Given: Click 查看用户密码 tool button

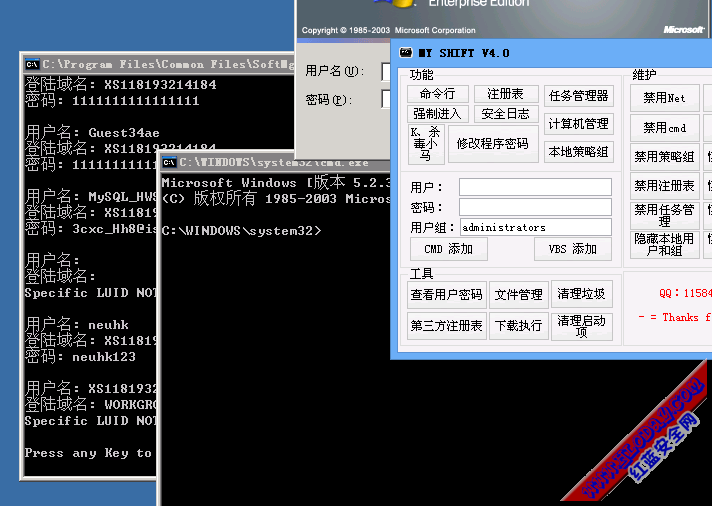Looking at the screenshot, I should tap(447, 295).
